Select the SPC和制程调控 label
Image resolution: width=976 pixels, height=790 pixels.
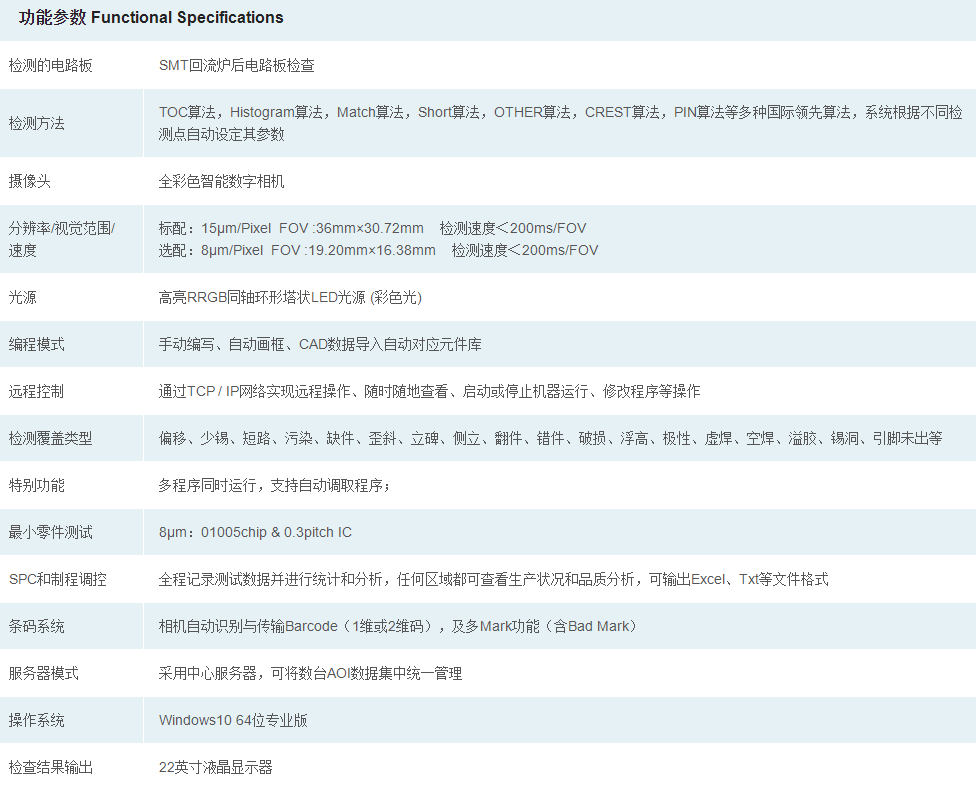click(x=58, y=579)
